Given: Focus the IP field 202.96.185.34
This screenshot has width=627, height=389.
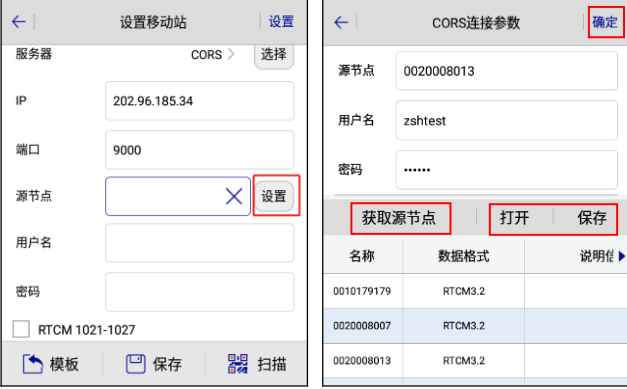Looking at the screenshot, I should tap(200, 101).
